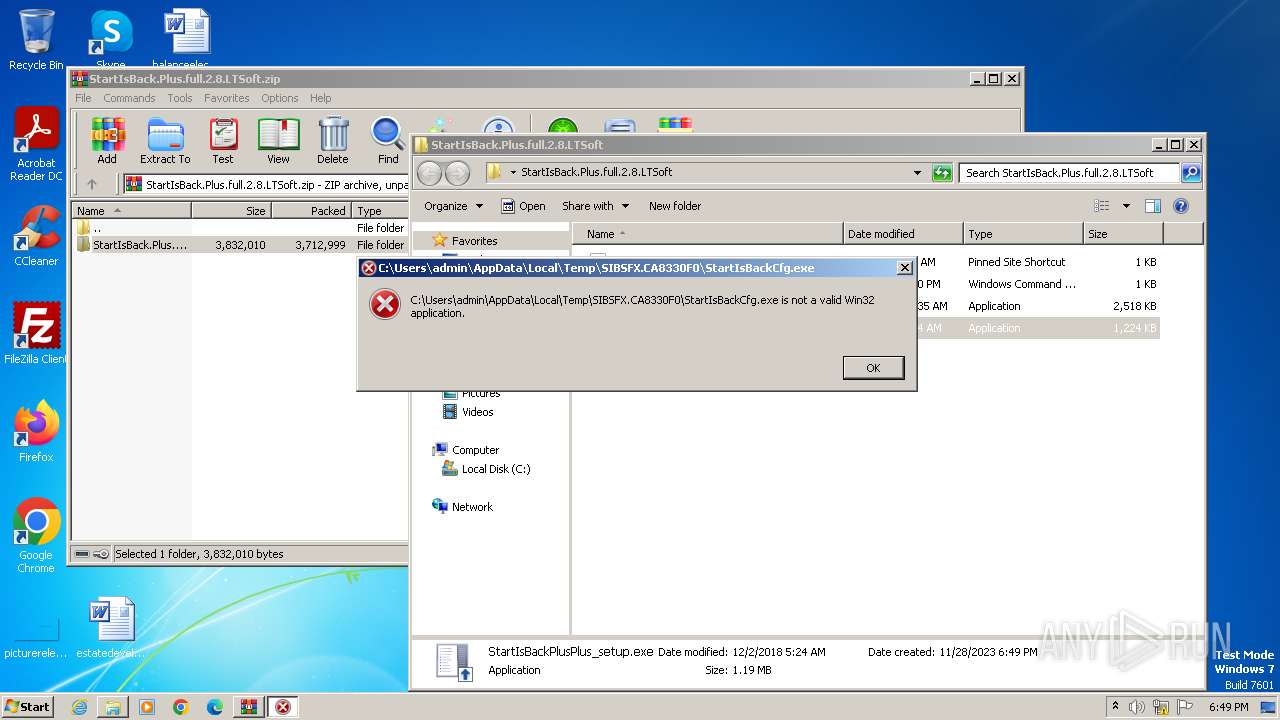Open the Tools menu in WinRAR
Image resolution: width=1280 pixels, height=720 pixels.
[x=180, y=98]
